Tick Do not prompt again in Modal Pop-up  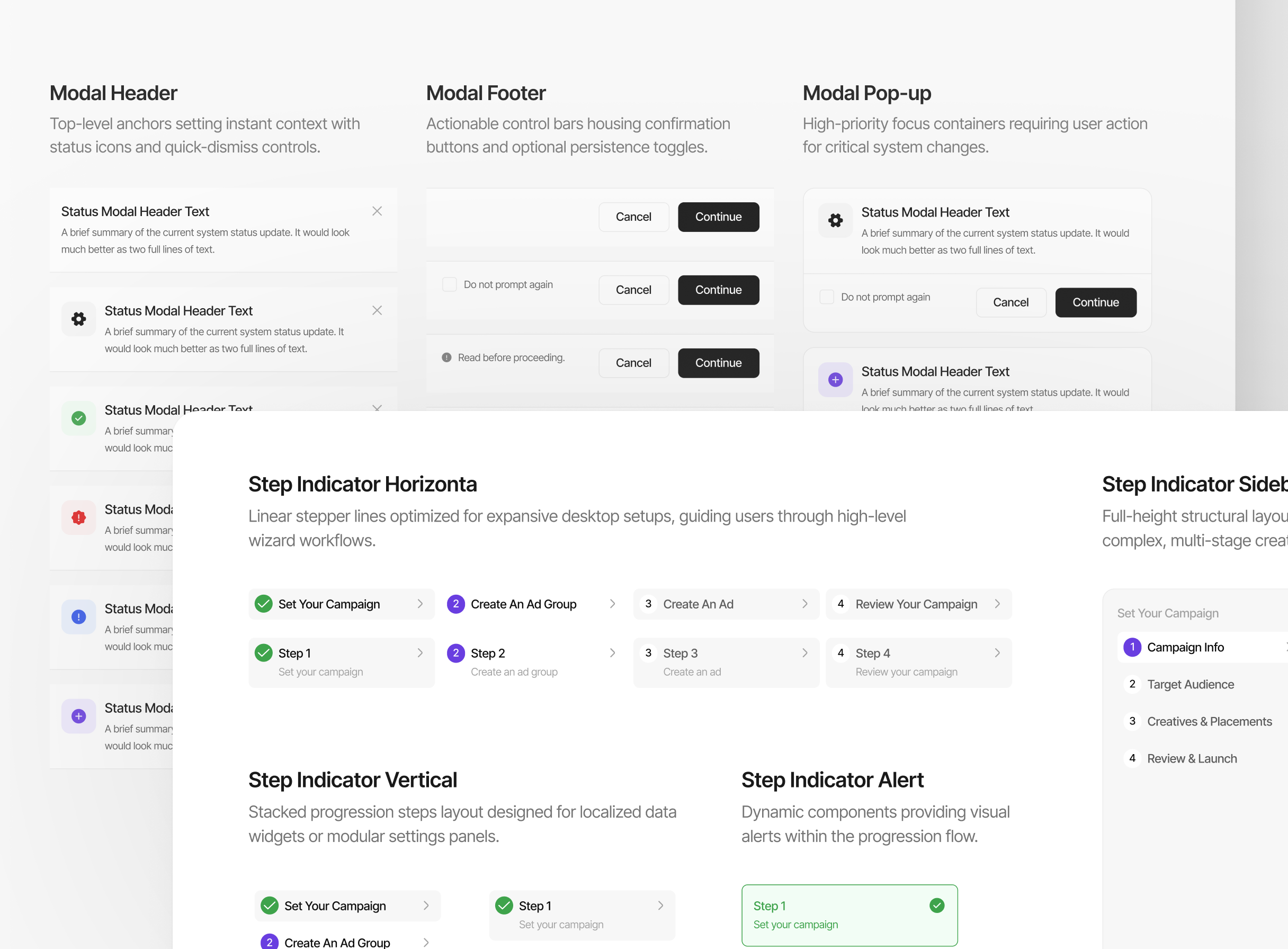[827, 297]
